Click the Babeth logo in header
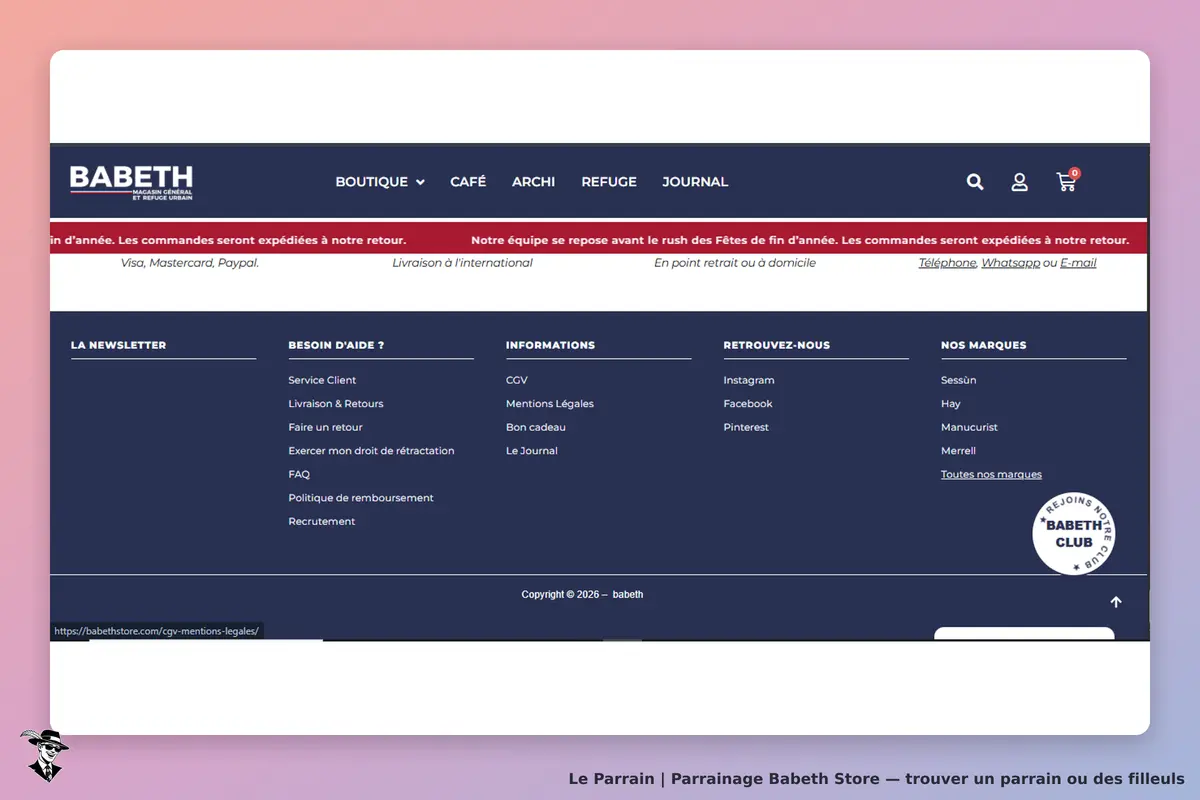Viewport: 1200px width, 800px height. point(131,182)
